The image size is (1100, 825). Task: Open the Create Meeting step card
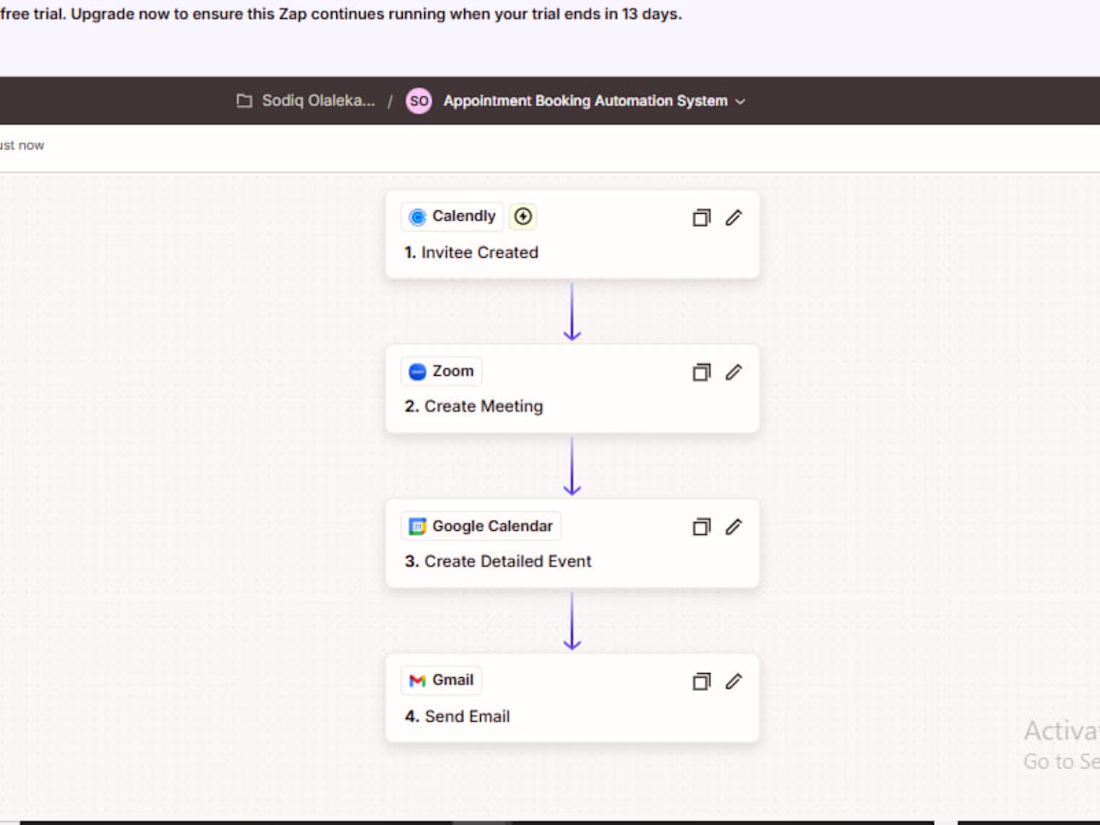[x=572, y=389]
